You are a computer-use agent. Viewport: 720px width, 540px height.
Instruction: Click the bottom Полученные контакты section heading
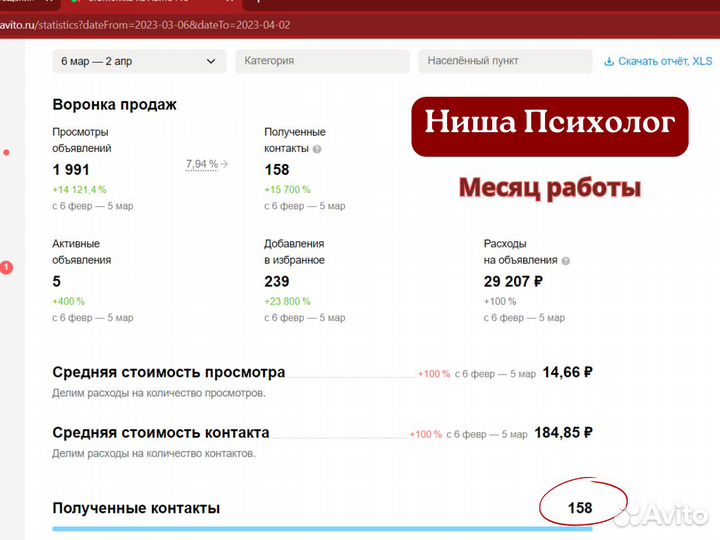[136, 508]
